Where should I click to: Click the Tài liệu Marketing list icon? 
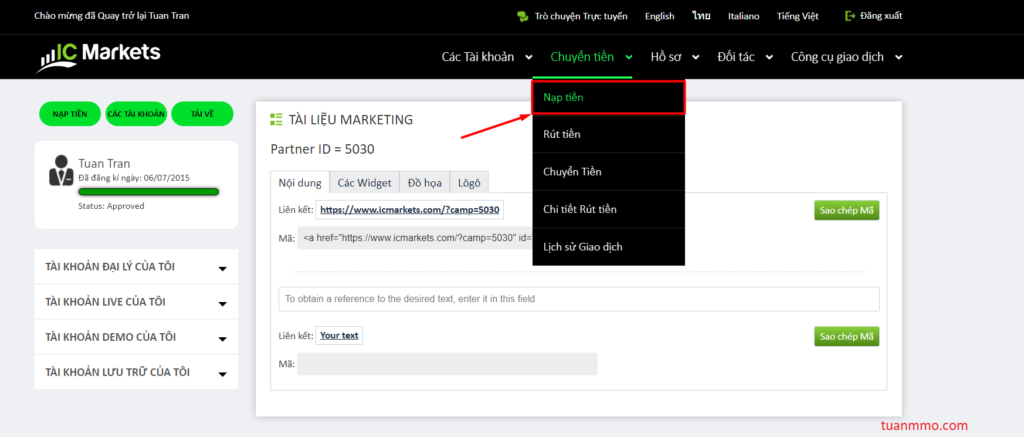[x=276, y=120]
